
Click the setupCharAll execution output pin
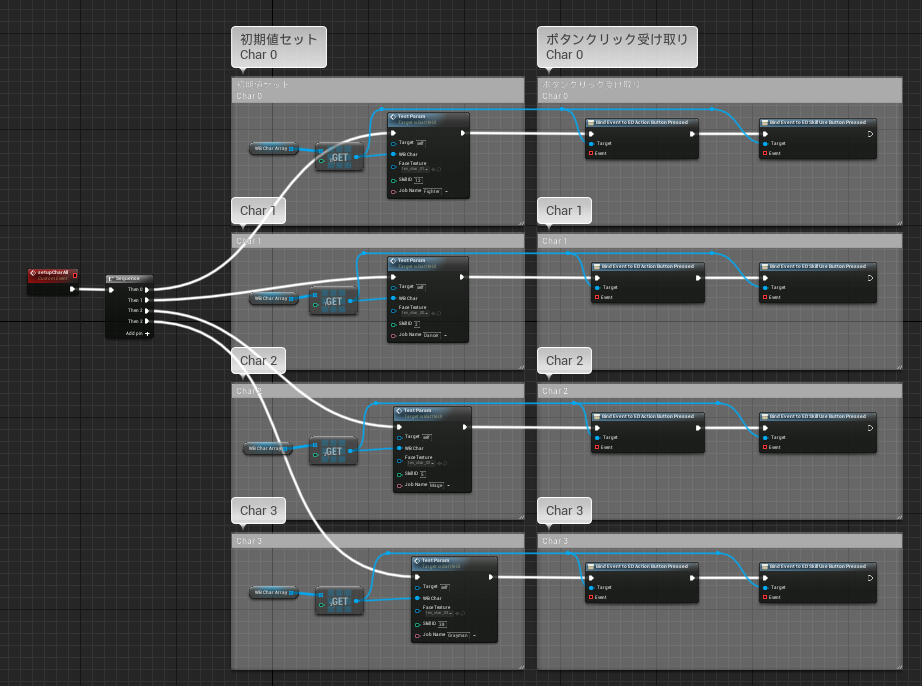pyautogui.click(x=72, y=289)
